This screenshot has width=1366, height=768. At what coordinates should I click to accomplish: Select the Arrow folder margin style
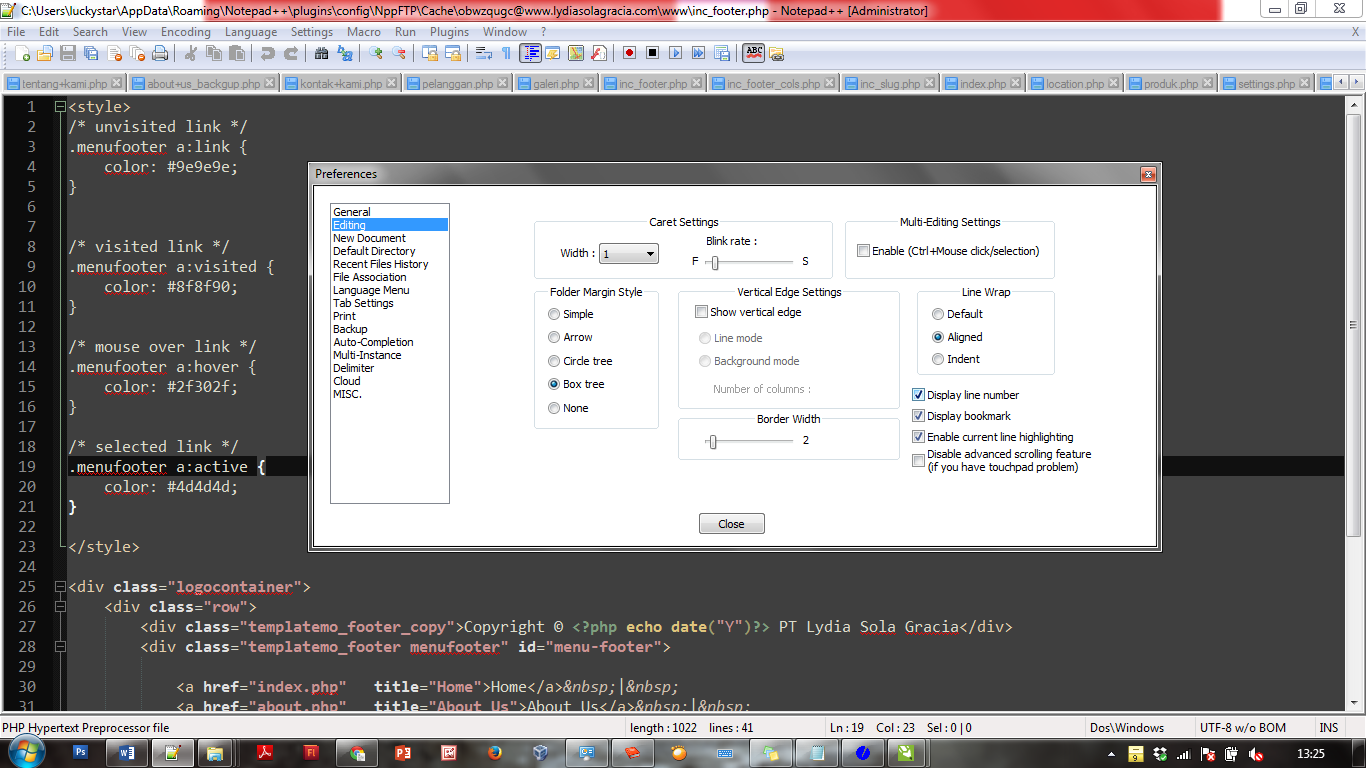[x=553, y=337]
